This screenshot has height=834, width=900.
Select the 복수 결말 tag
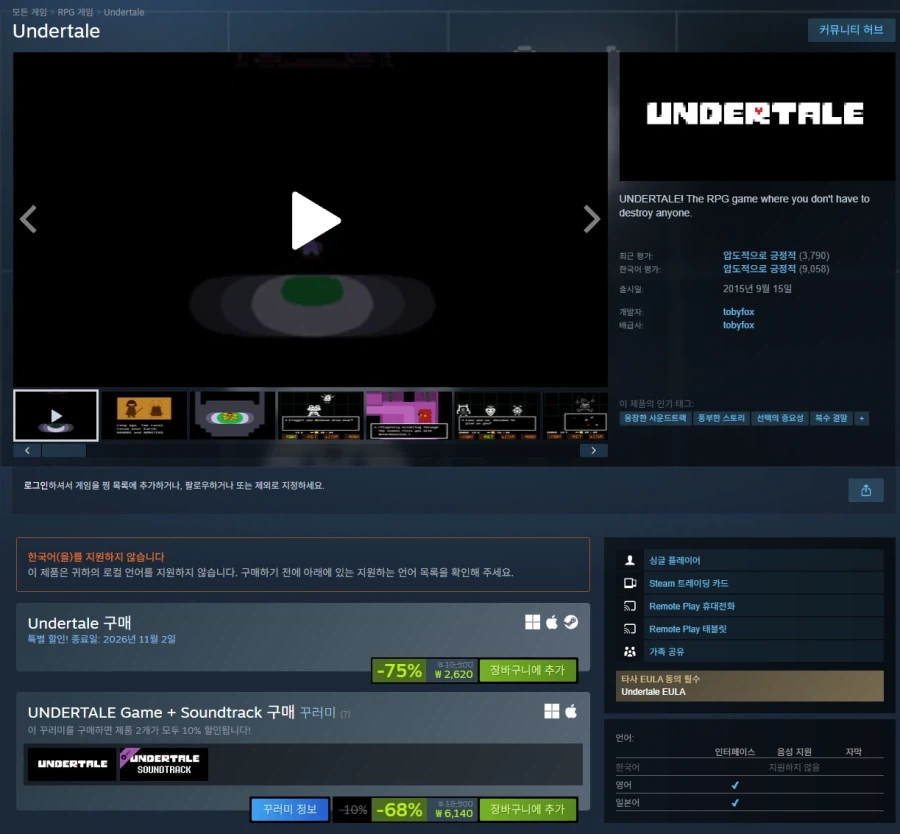(831, 418)
